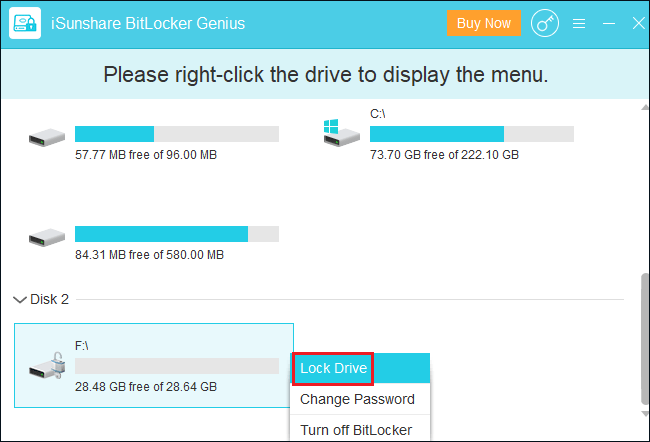Click the scrollbar up arrow
Screen dimensions: 650x442
tap(645, 107)
